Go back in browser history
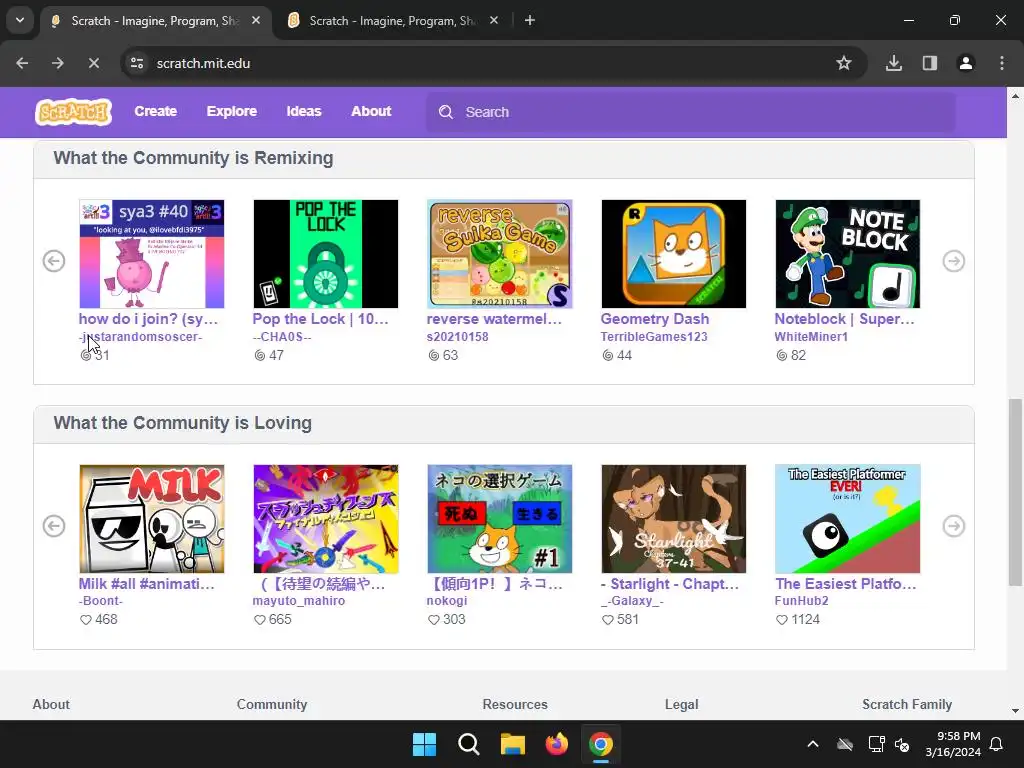Viewport: 1024px width, 768px height. (x=22, y=63)
